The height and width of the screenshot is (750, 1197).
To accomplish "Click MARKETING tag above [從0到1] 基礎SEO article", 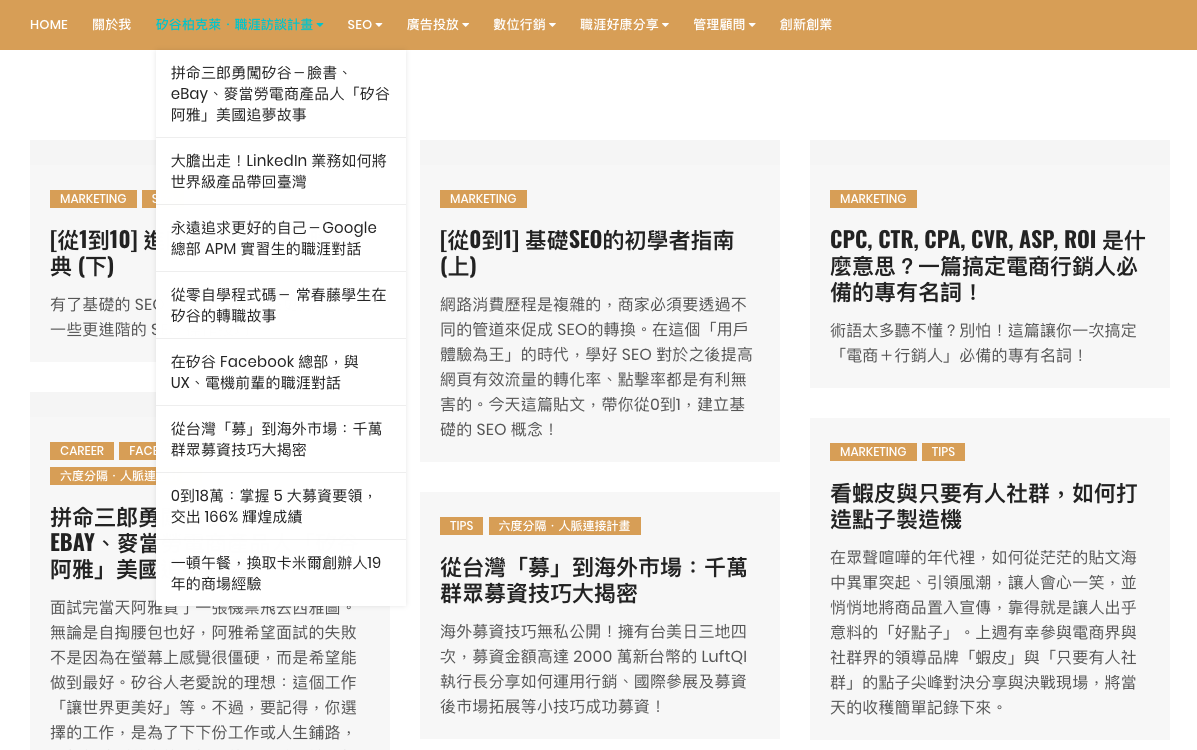I will point(483,199).
